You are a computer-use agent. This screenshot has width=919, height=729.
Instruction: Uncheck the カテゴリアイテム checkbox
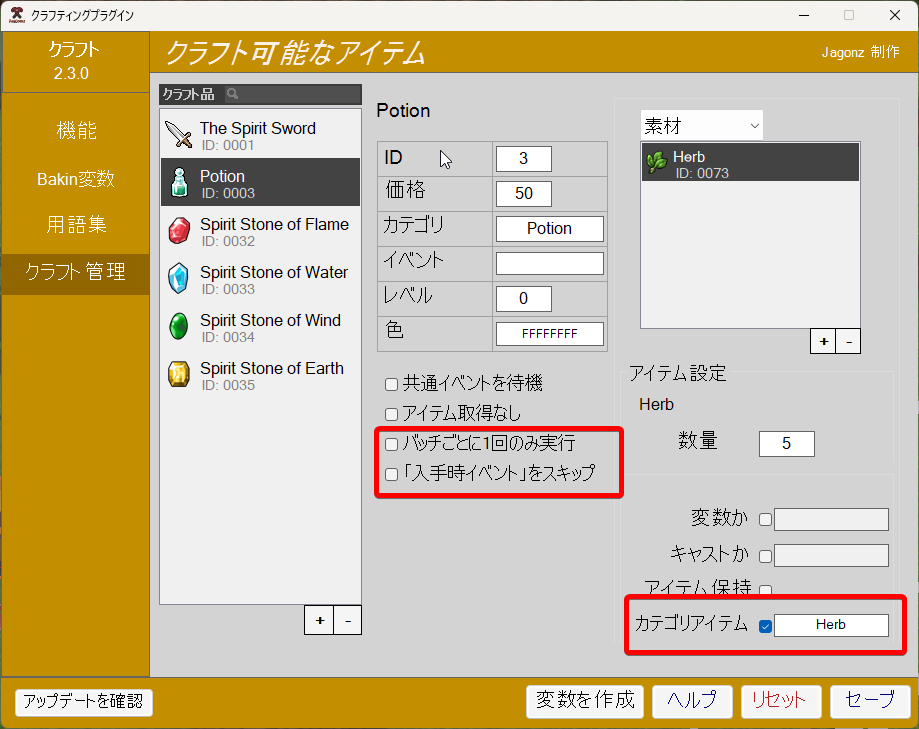765,626
